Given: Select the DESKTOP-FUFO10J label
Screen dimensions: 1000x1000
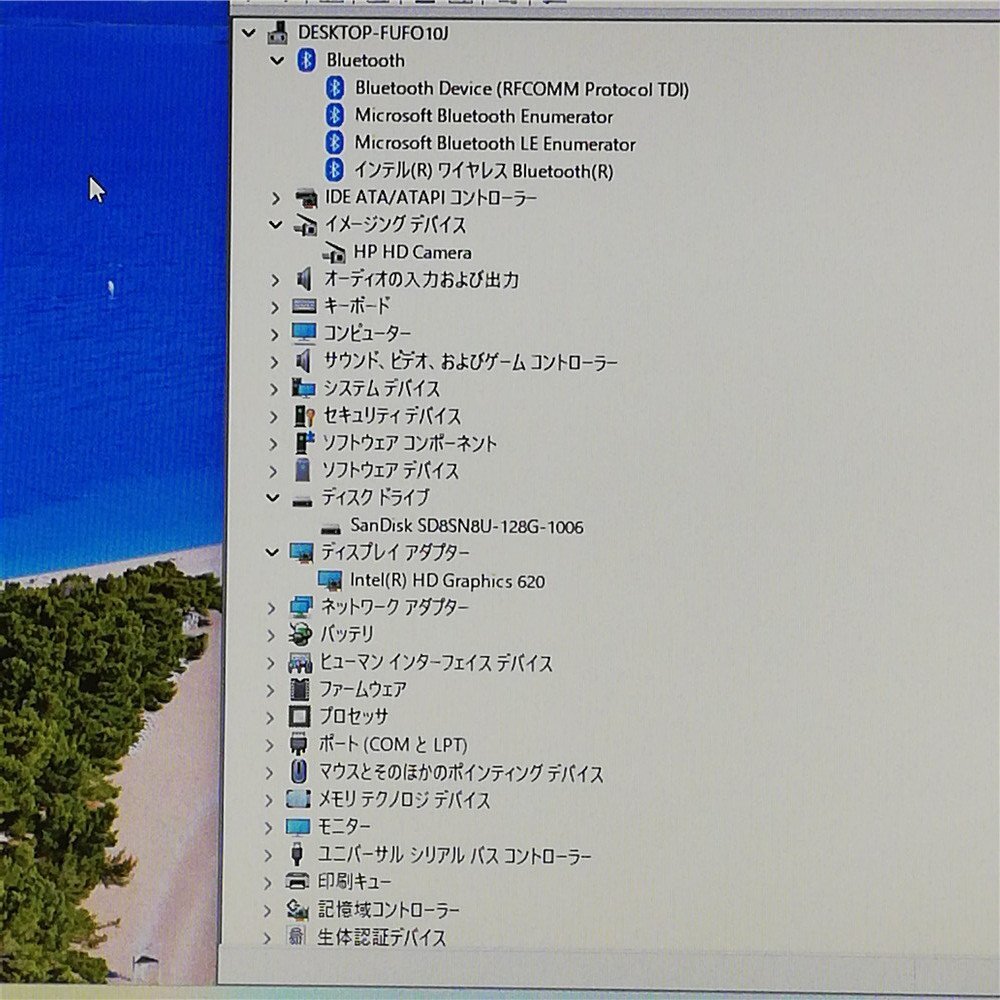Looking at the screenshot, I should (x=373, y=33).
